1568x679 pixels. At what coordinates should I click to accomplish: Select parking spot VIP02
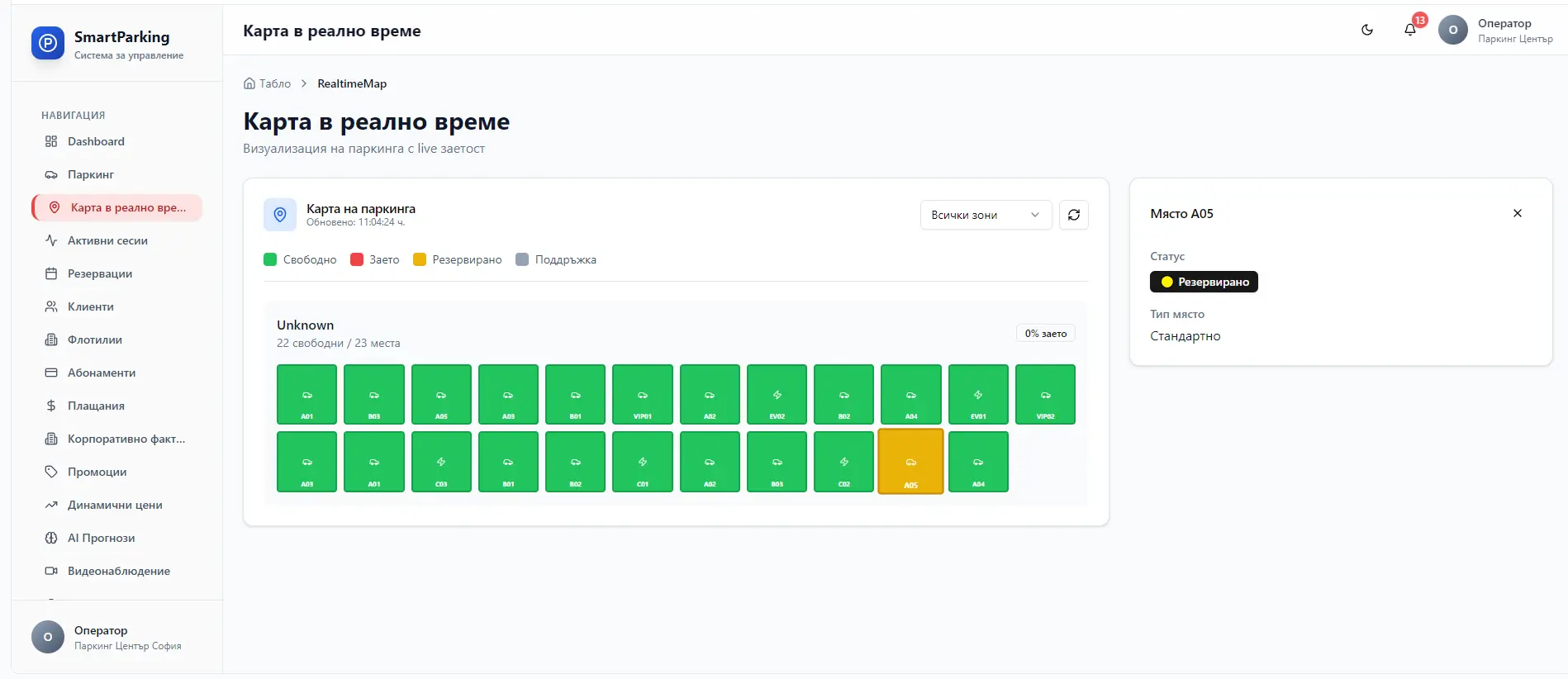(1045, 394)
